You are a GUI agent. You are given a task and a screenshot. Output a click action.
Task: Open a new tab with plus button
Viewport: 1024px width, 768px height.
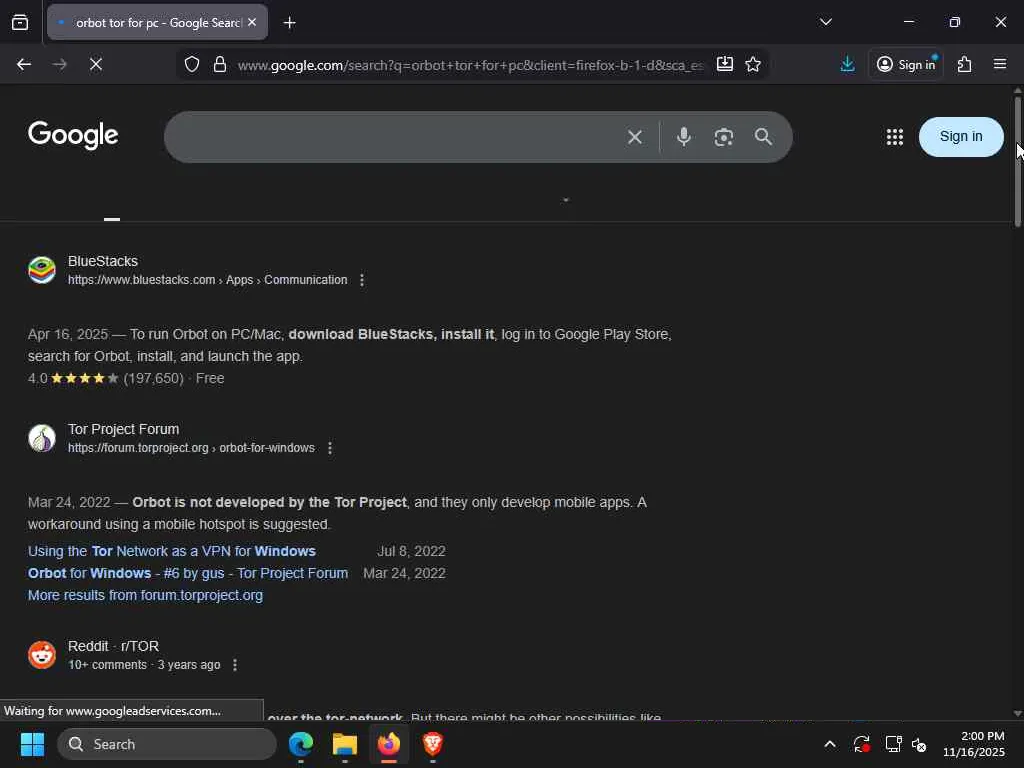[x=289, y=23]
